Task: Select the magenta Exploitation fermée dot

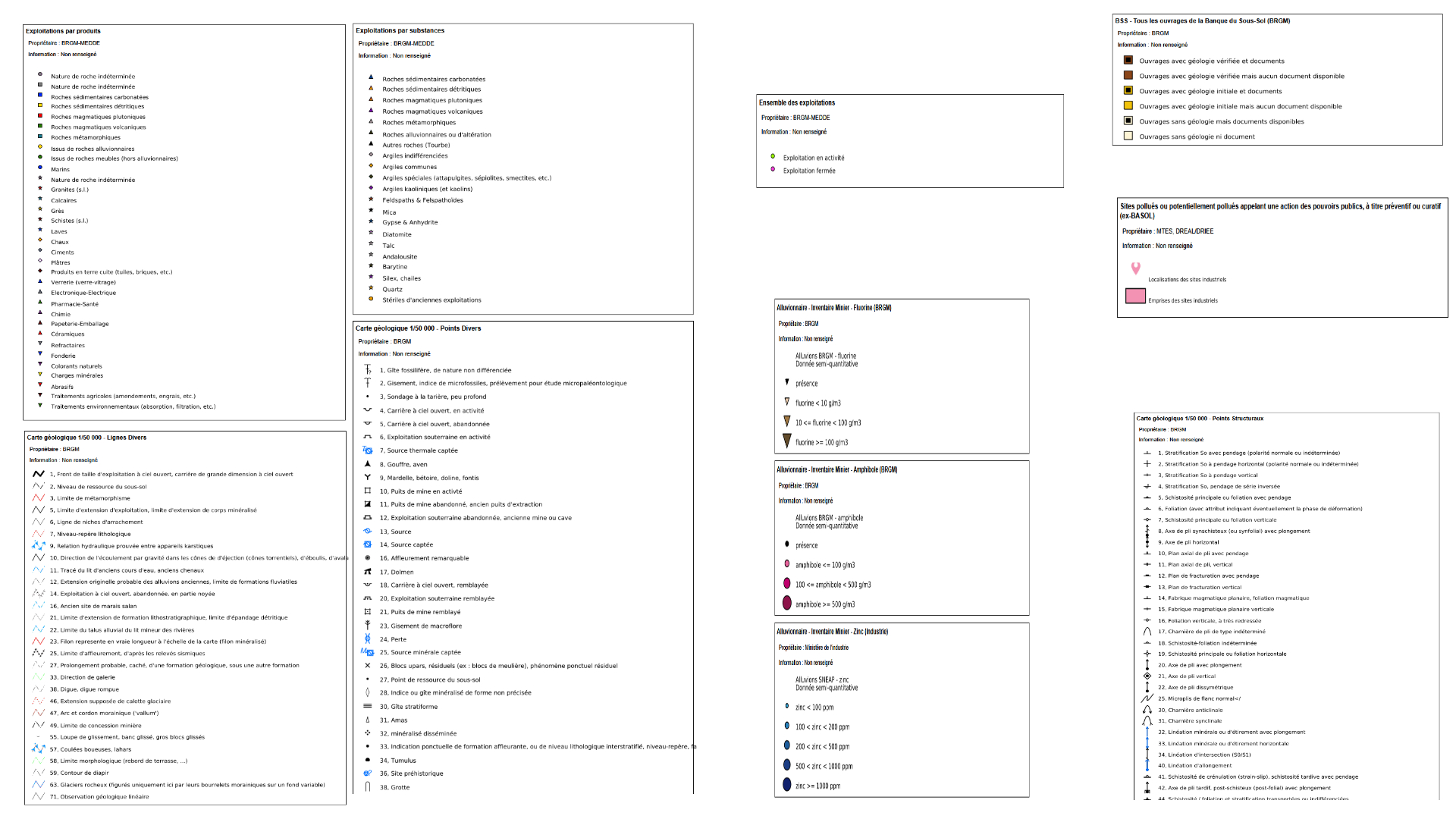Action: [773, 170]
